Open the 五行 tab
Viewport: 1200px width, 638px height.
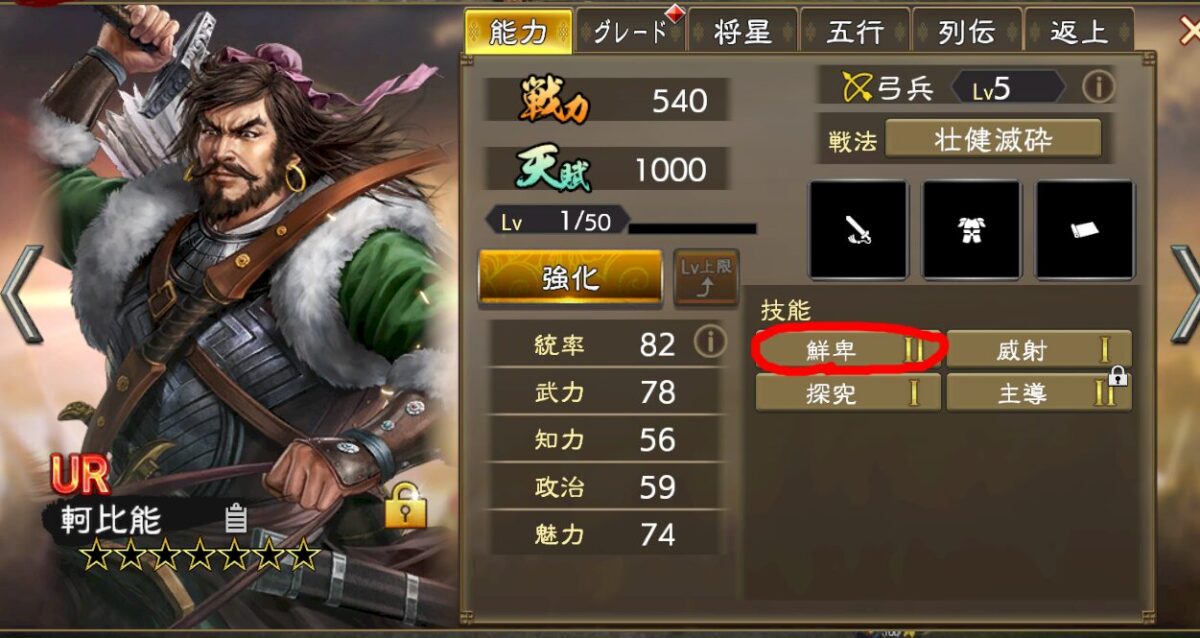pos(855,31)
